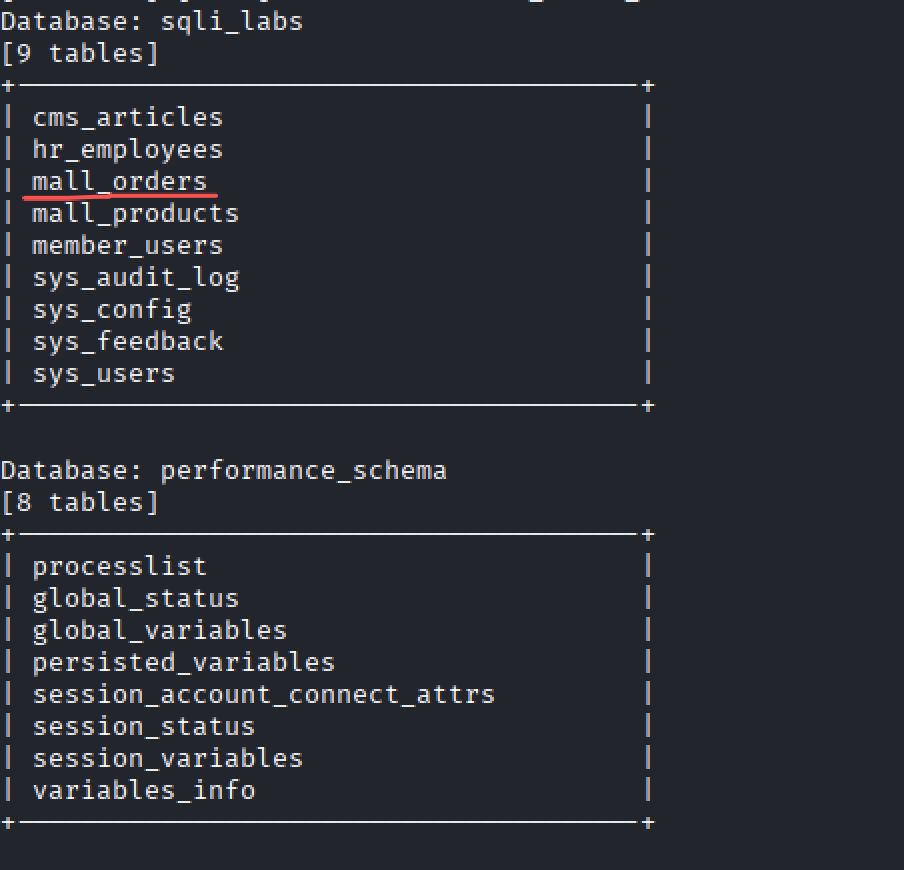The height and width of the screenshot is (870, 904).
Task: Select the processlist table entry
Action: 119,566
